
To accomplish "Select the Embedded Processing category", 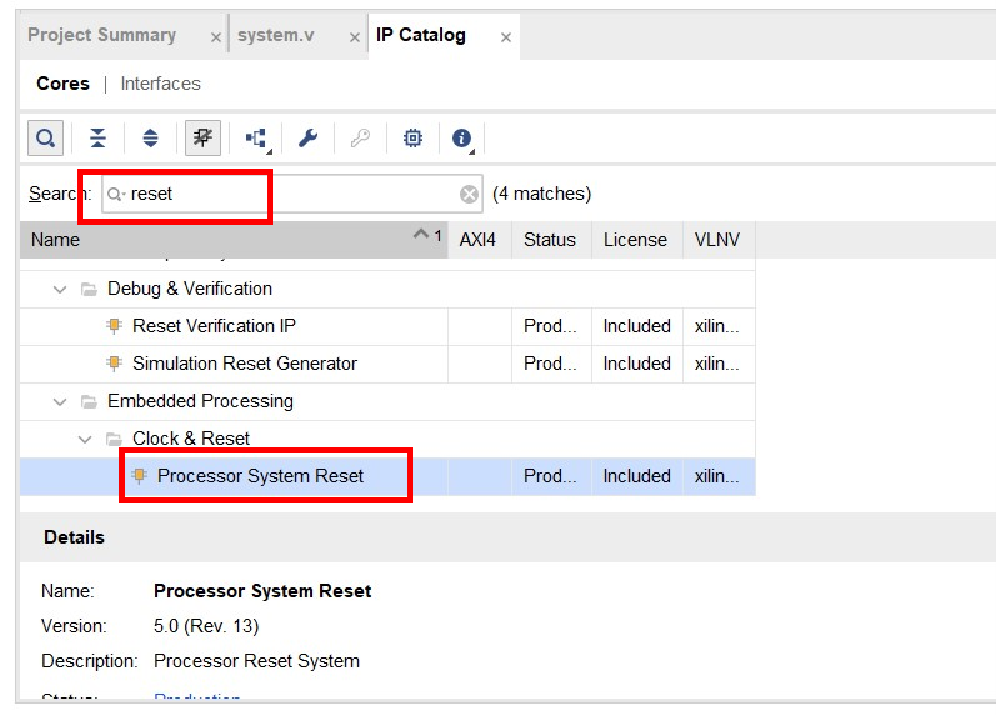I will click(200, 401).
